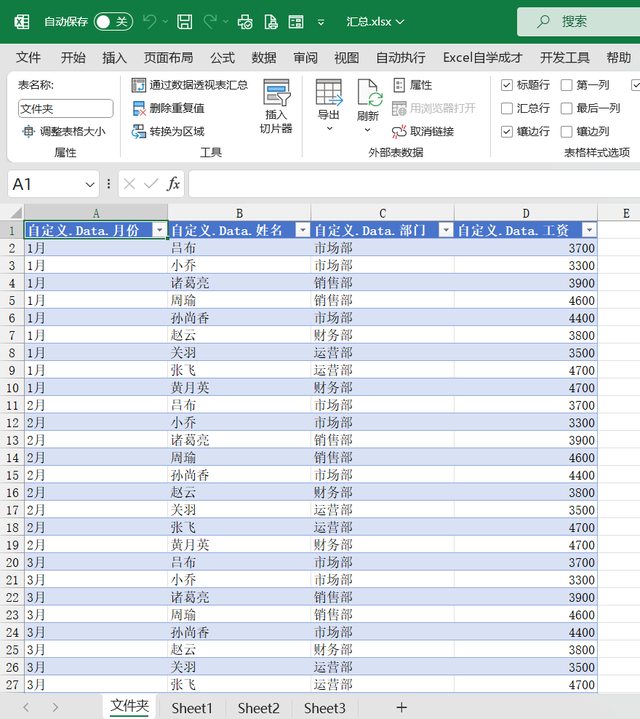Toggle the AutoSave switch

113,22
